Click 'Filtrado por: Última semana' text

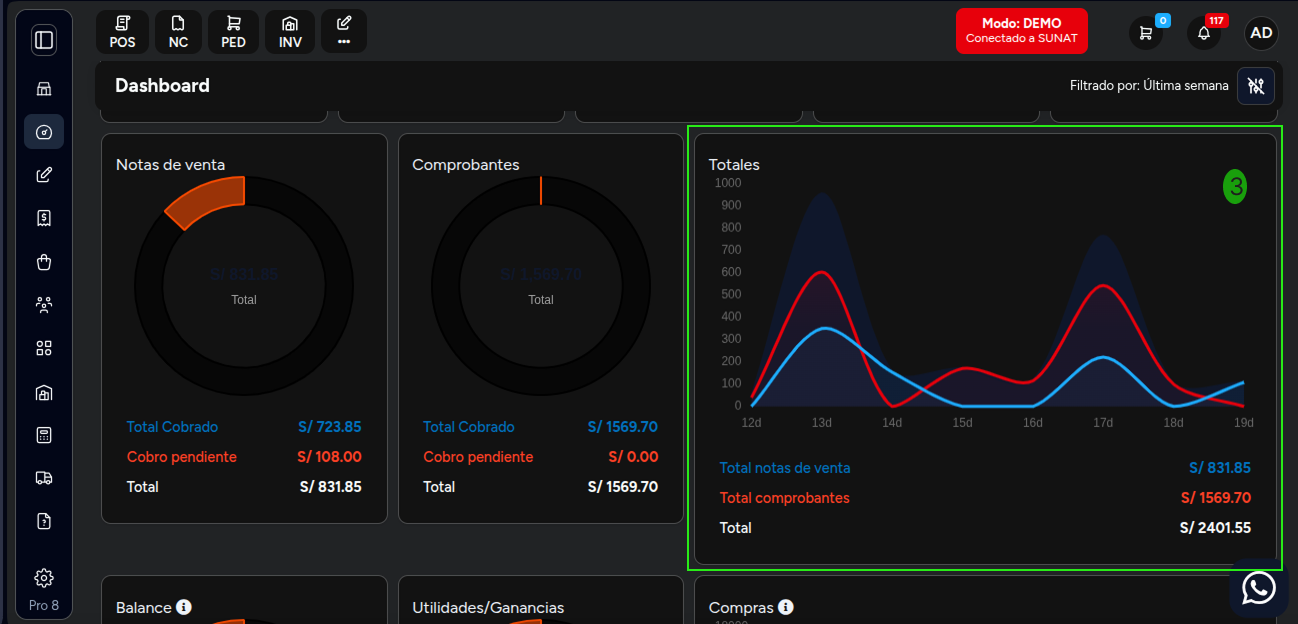1149,86
